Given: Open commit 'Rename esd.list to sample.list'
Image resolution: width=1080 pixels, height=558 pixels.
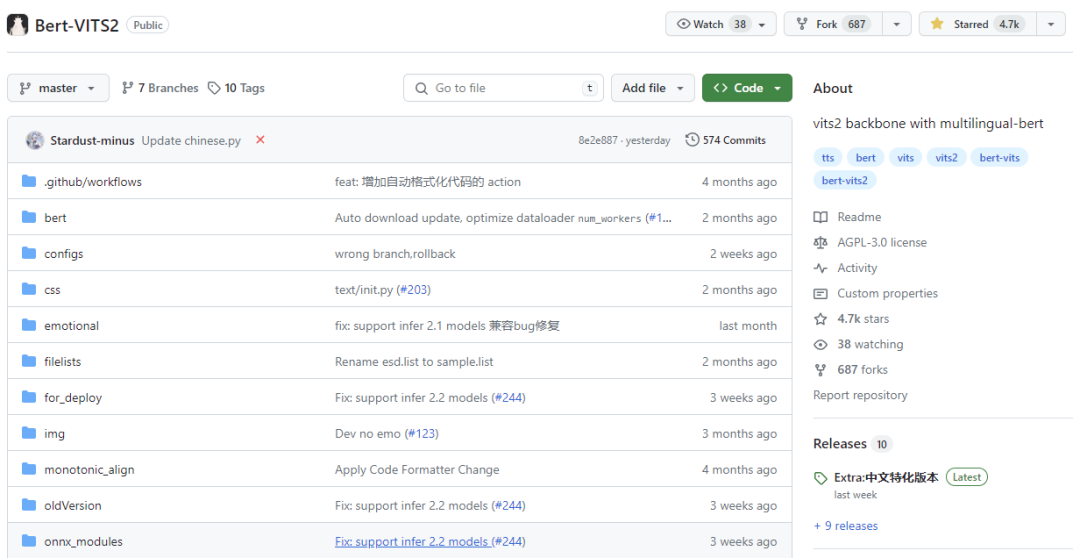Looking at the screenshot, I should tap(414, 362).
